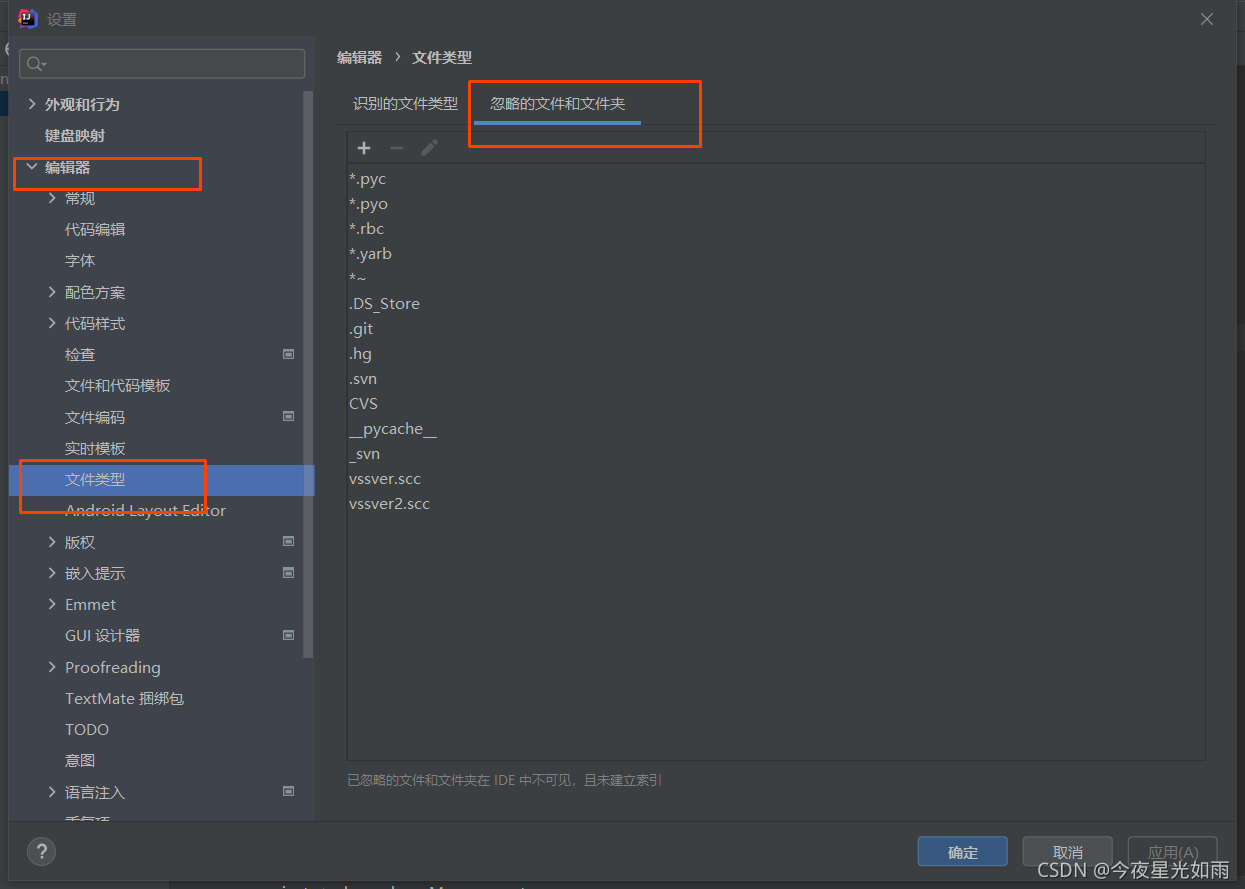Select the .hg entry

click(360, 354)
